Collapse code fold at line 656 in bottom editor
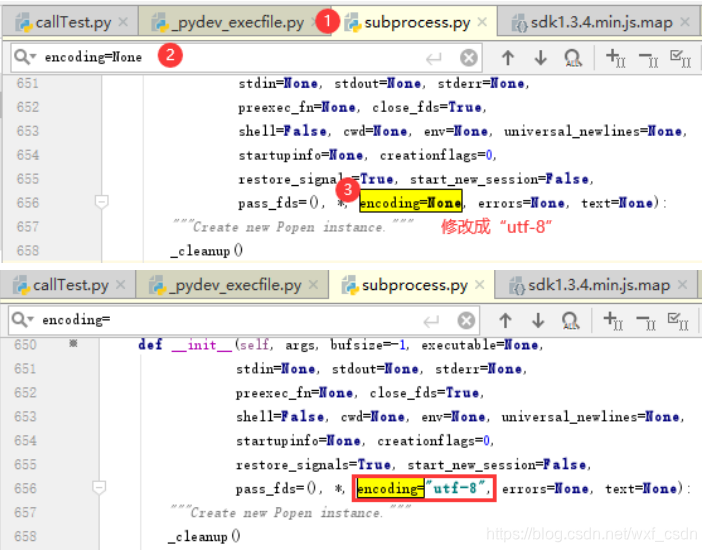The width and height of the screenshot is (706, 552). point(99,487)
